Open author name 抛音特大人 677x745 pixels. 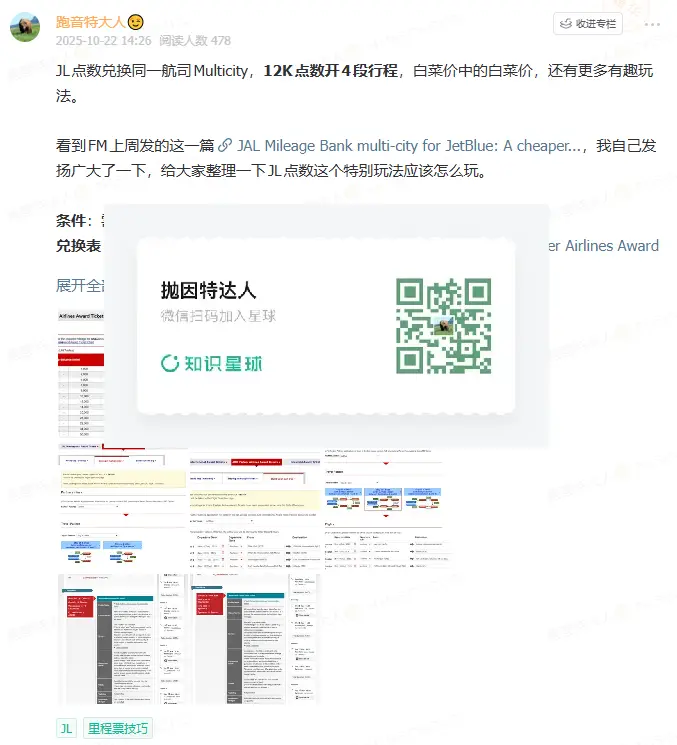point(88,21)
